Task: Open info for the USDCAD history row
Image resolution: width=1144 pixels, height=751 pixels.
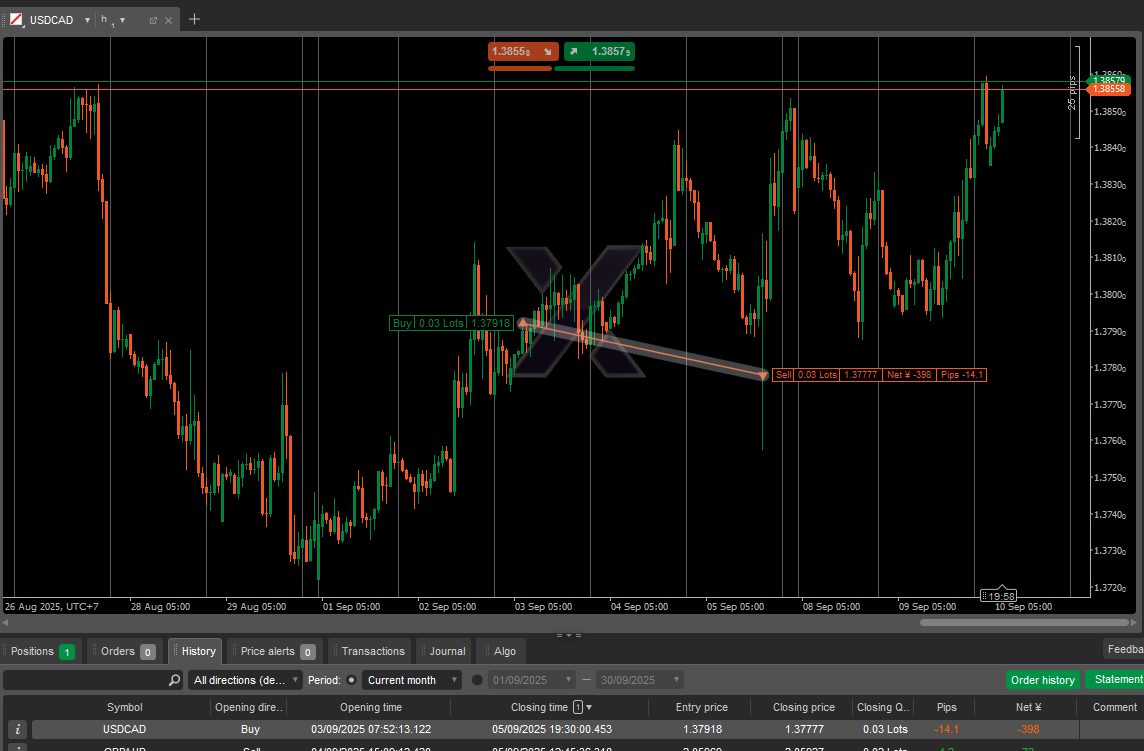Action: point(18,730)
